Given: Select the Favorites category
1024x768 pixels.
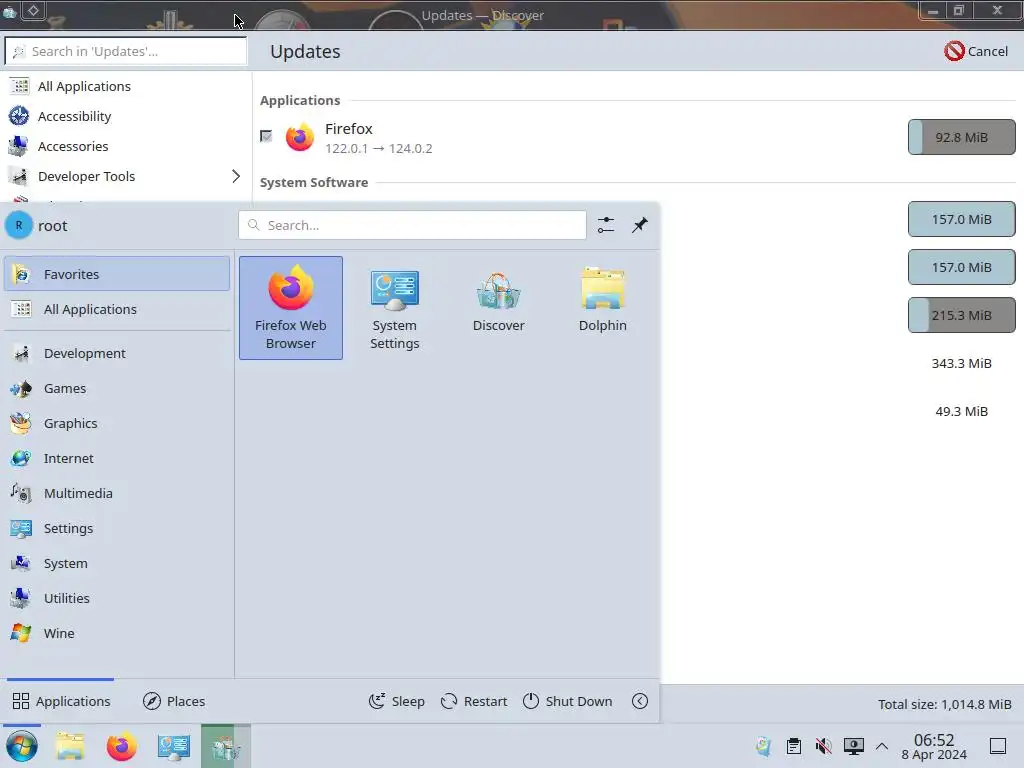Looking at the screenshot, I should coord(117,274).
